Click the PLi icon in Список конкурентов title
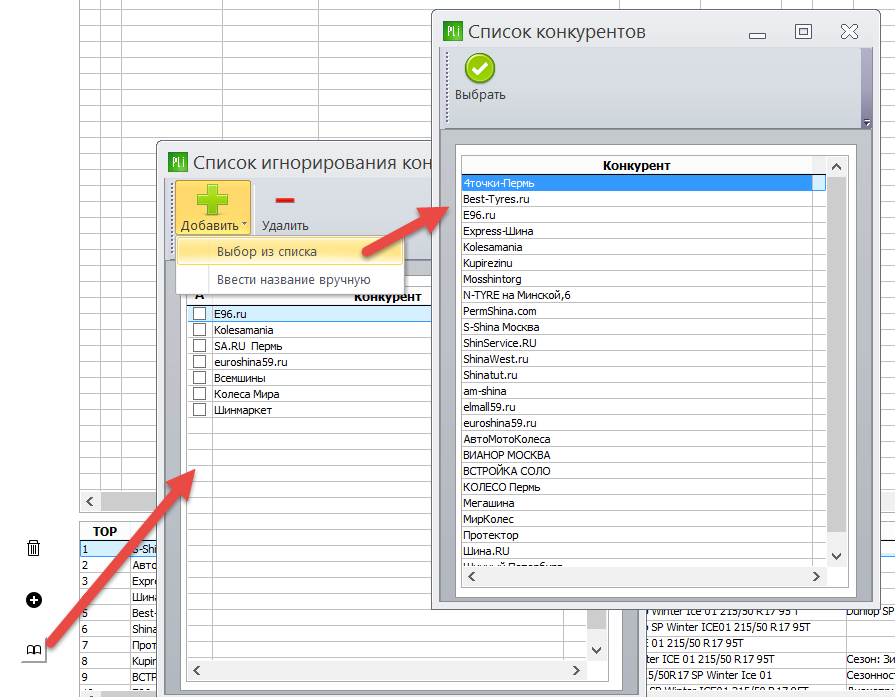 point(453,31)
